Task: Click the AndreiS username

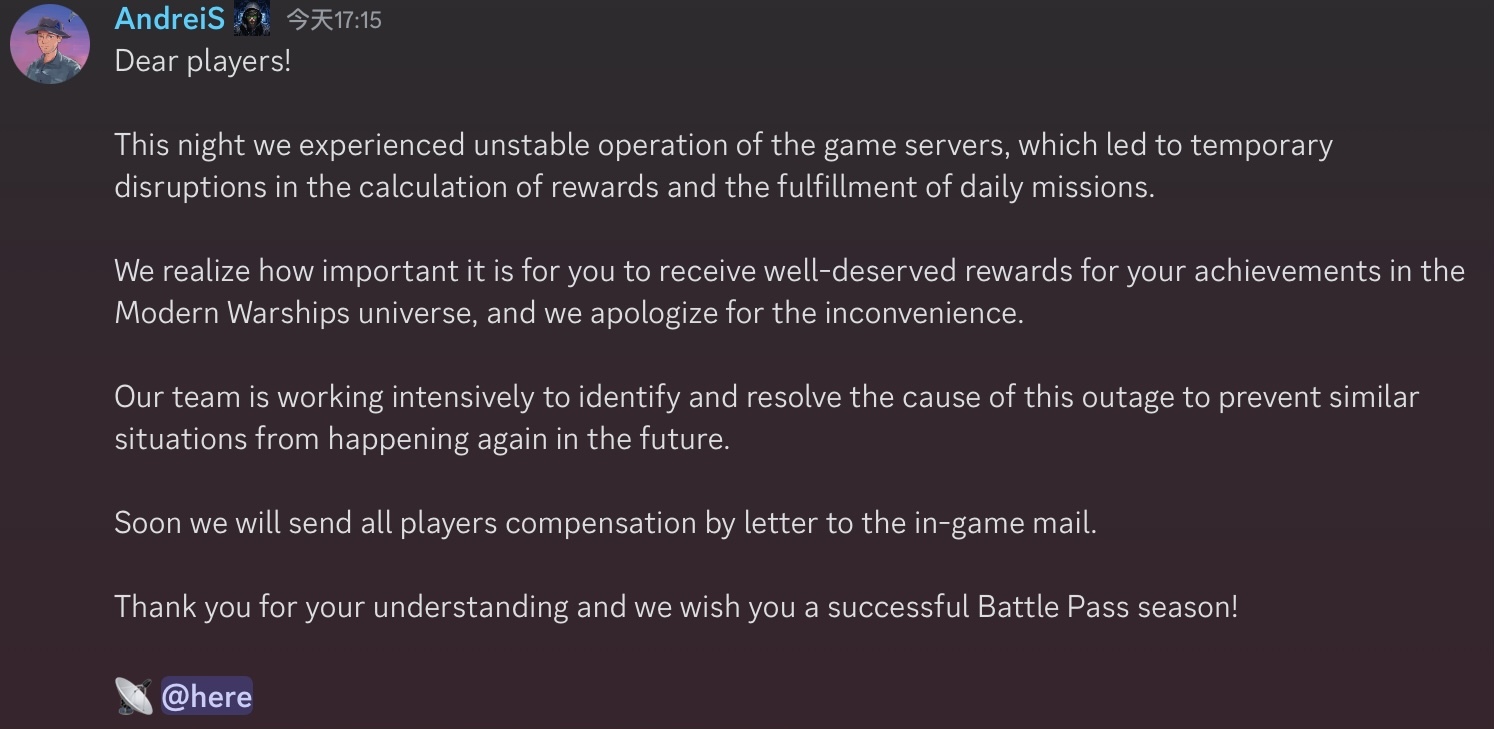Action: (169, 18)
